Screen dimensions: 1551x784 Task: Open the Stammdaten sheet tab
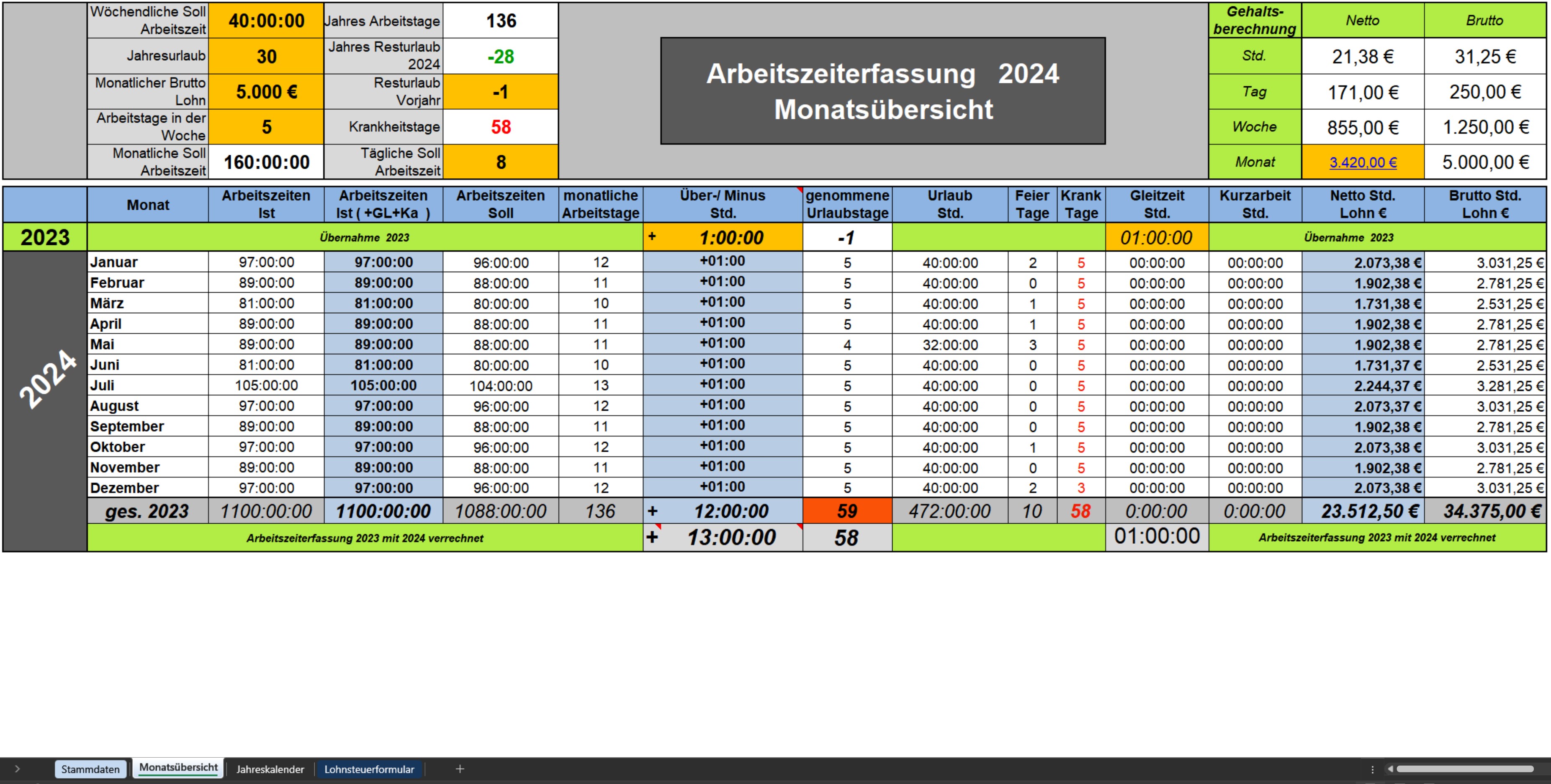(90, 769)
